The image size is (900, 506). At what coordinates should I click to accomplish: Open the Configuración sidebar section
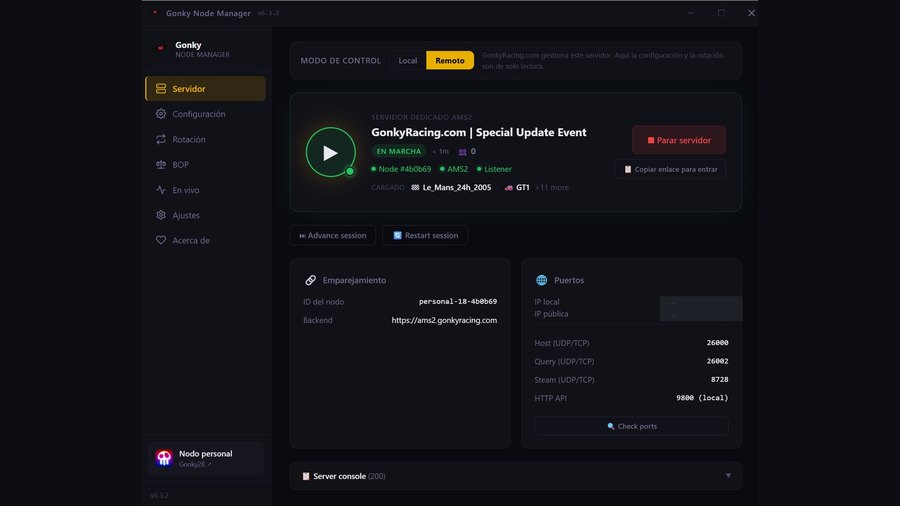[x=205, y=114]
